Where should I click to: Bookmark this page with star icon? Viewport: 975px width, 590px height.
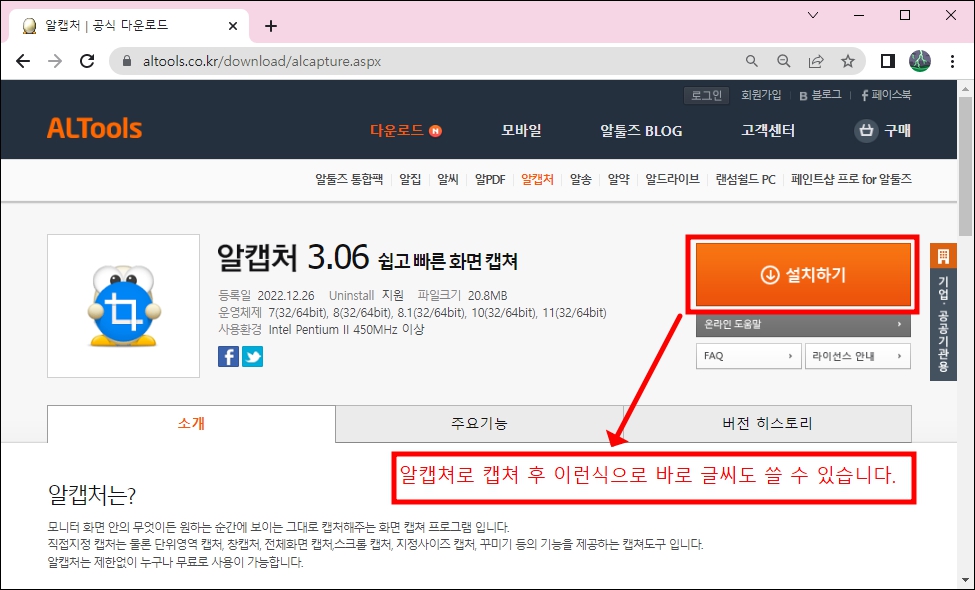[848, 61]
